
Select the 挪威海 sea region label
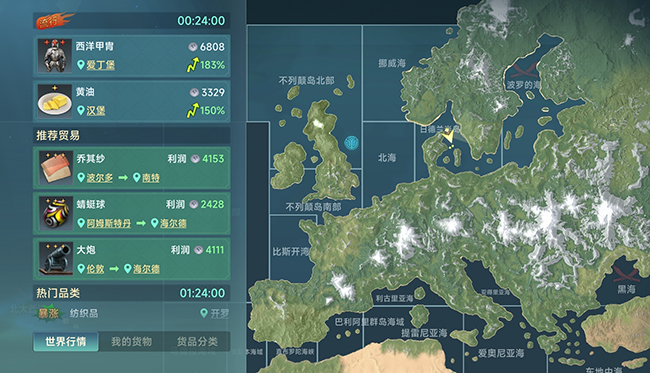pyautogui.click(x=392, y=63)
